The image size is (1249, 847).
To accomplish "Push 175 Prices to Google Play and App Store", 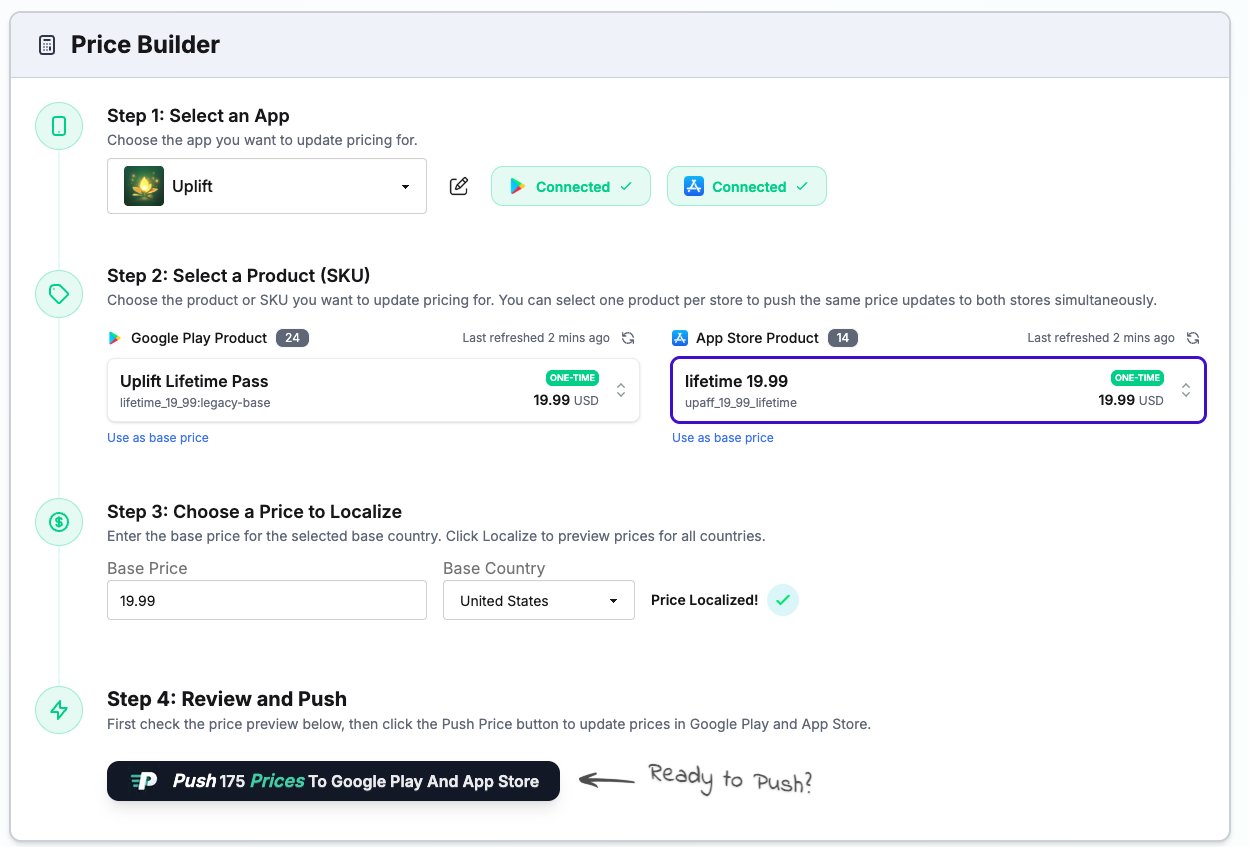I will (333, 781).
